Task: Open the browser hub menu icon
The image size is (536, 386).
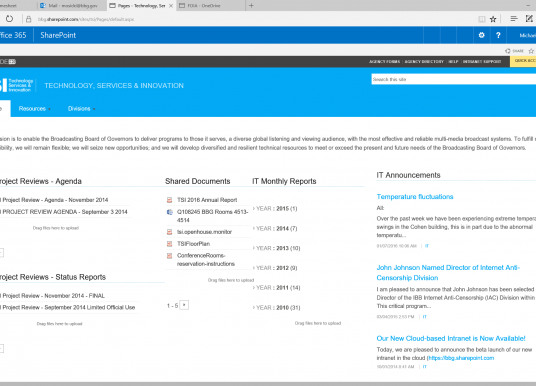Action: [x=513, y=19]
